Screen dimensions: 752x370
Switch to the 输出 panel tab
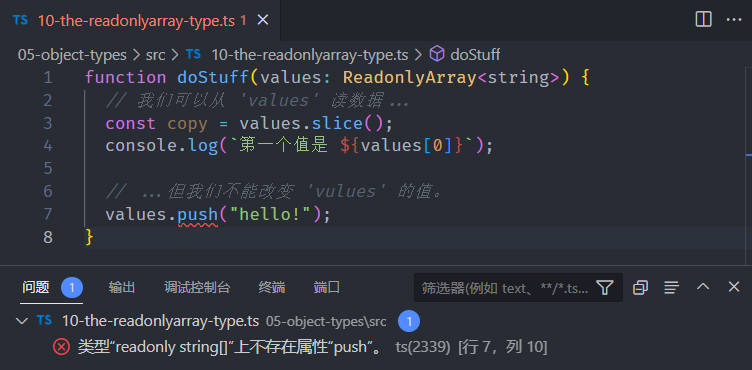point(122,287)
